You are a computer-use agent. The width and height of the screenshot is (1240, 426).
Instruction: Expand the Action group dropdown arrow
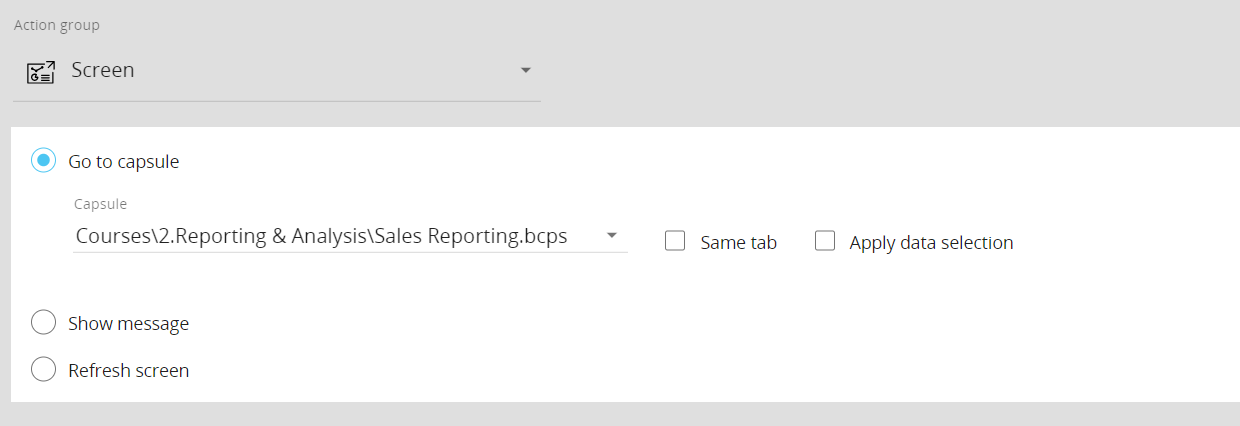(526, 71)
